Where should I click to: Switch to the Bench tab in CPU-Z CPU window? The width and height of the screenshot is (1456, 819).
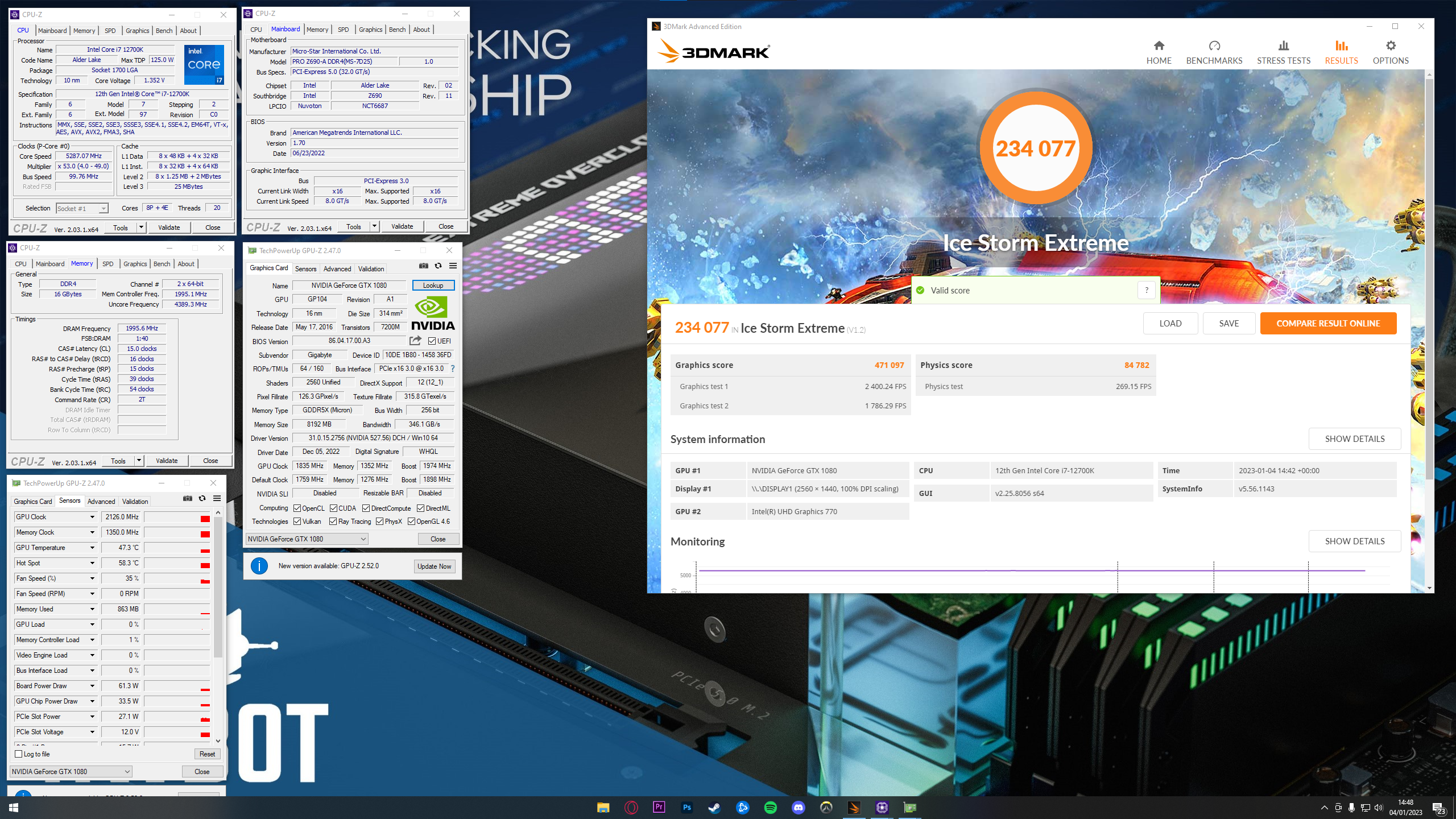tap(164, 31)
